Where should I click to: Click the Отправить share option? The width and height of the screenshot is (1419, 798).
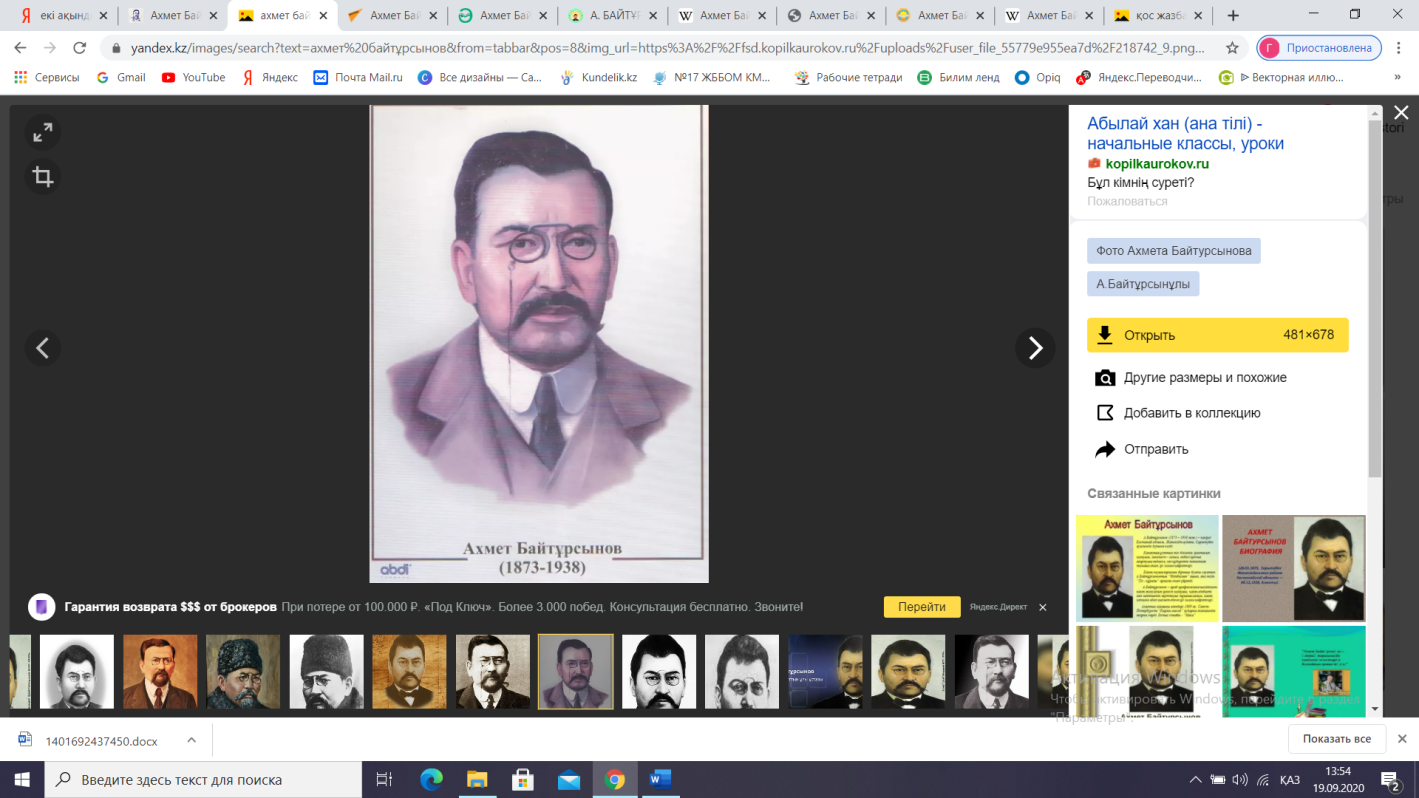point(1142,449)
